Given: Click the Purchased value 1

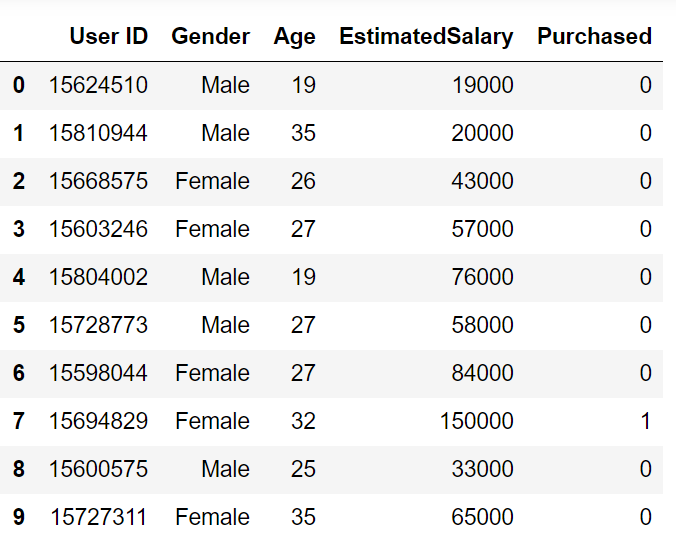Looking at the screenshot, I should (x=645, y=421).
